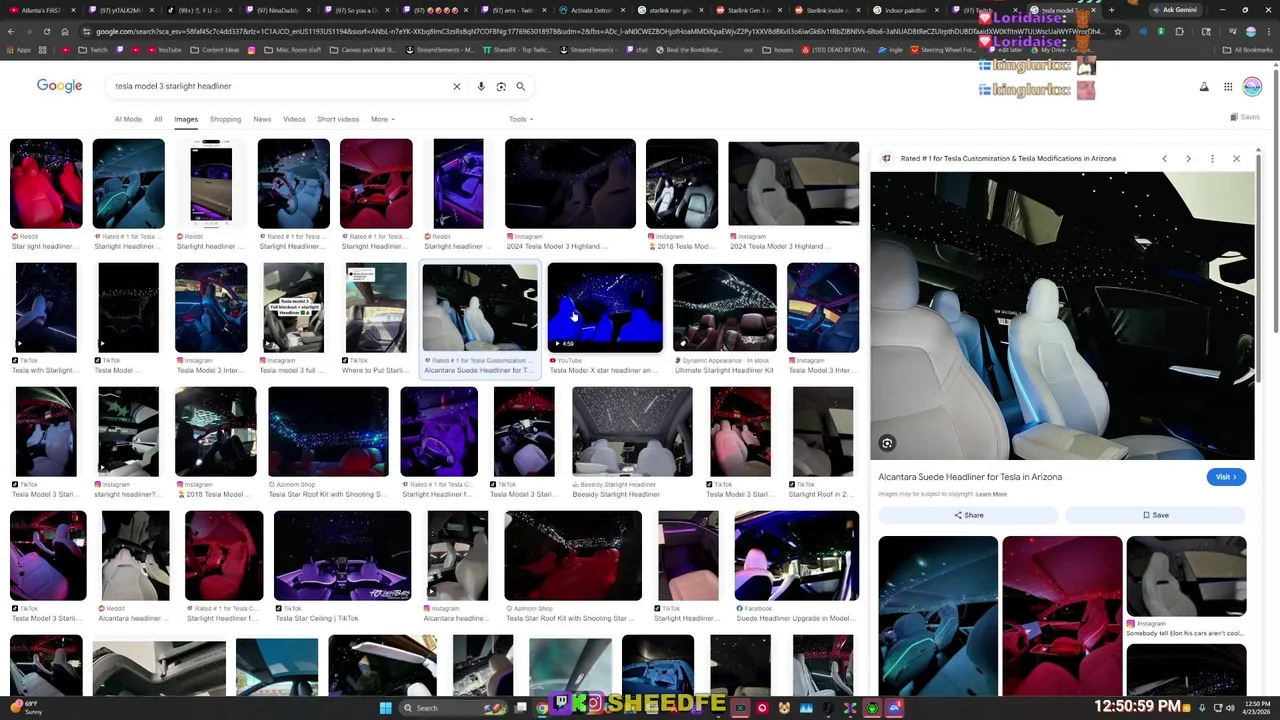The width and height of the screenshot is (1280, 720).
Task: Open Google Search Labs flask icon
Action: 1204,87
